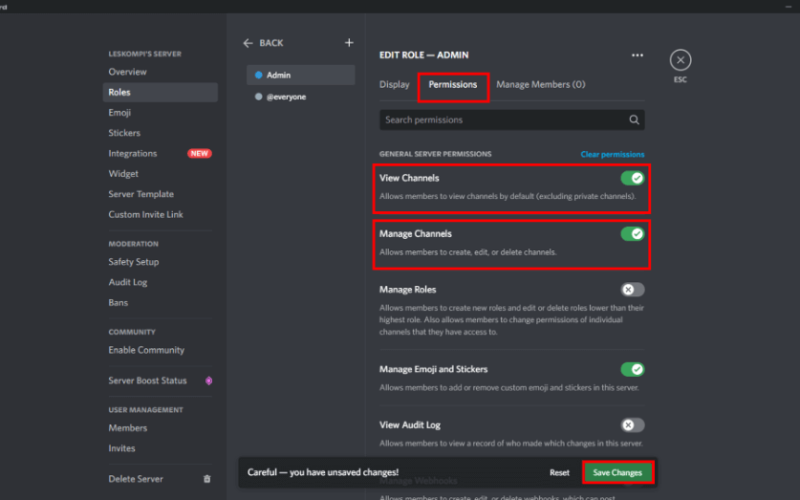The width and height of the screenshot is (800, 500).
Task: Click the Server Boost gem icon
Action: [x=209, y=381]
